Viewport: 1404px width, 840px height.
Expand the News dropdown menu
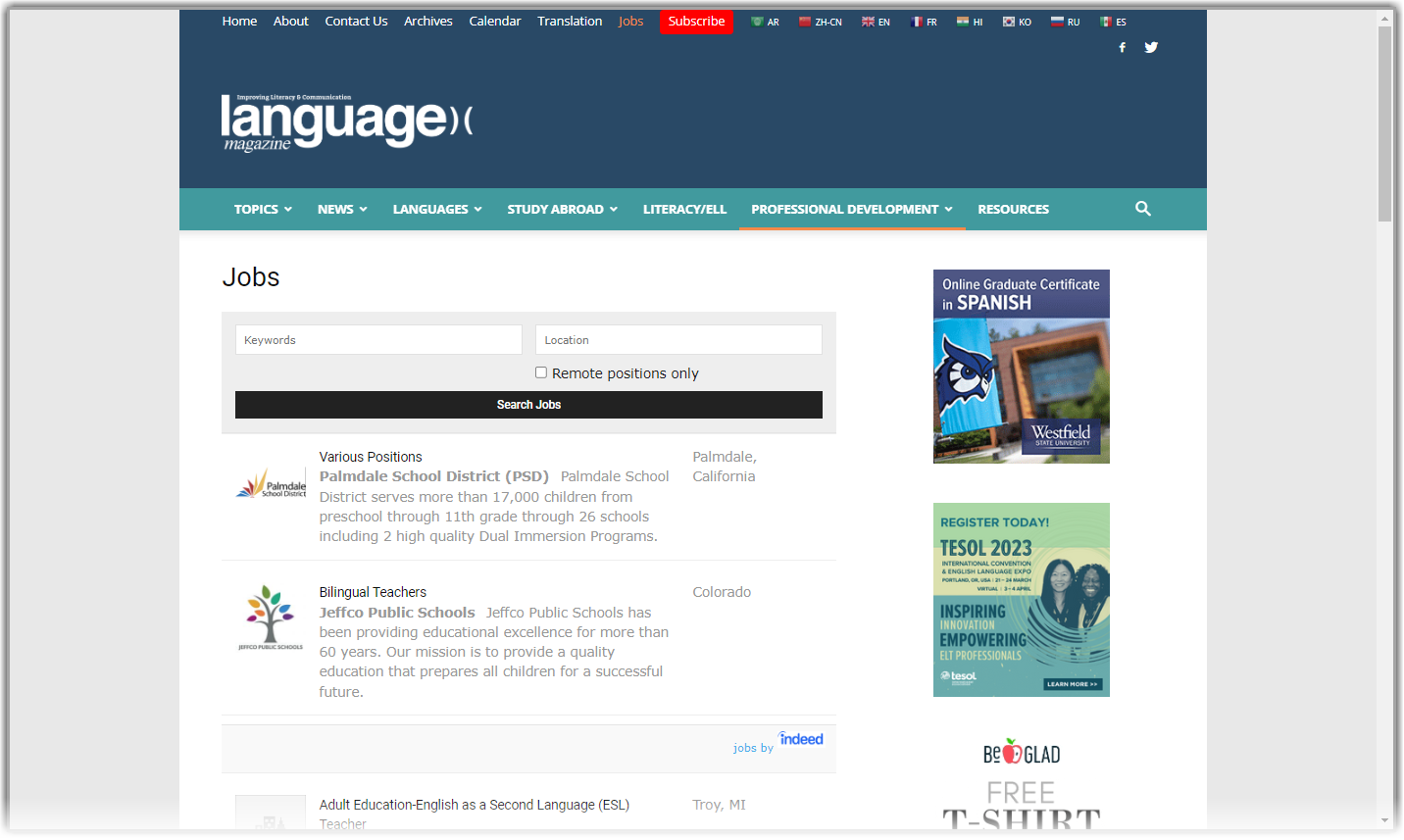pyautogui.click(x=342, y=209)
